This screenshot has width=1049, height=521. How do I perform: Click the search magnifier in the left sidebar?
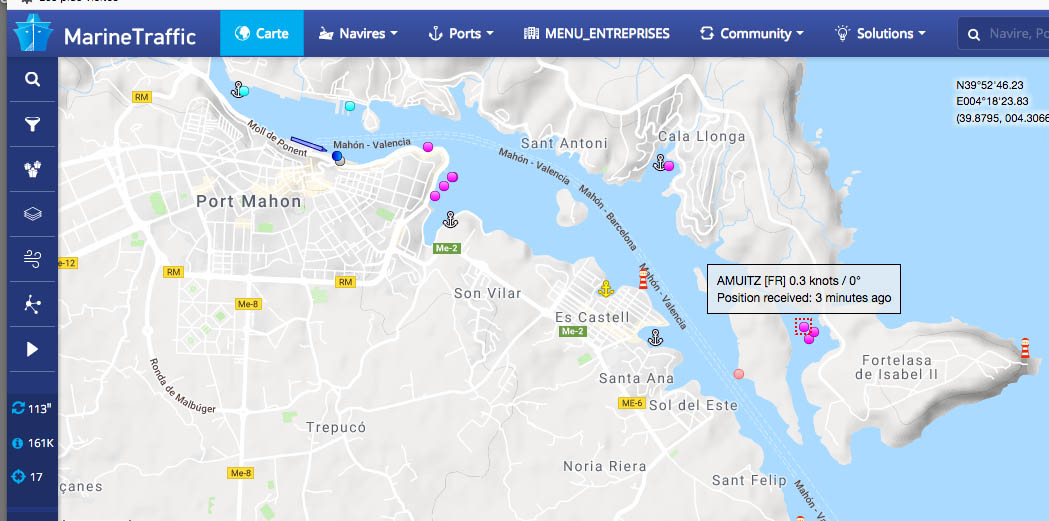point(32,80)
